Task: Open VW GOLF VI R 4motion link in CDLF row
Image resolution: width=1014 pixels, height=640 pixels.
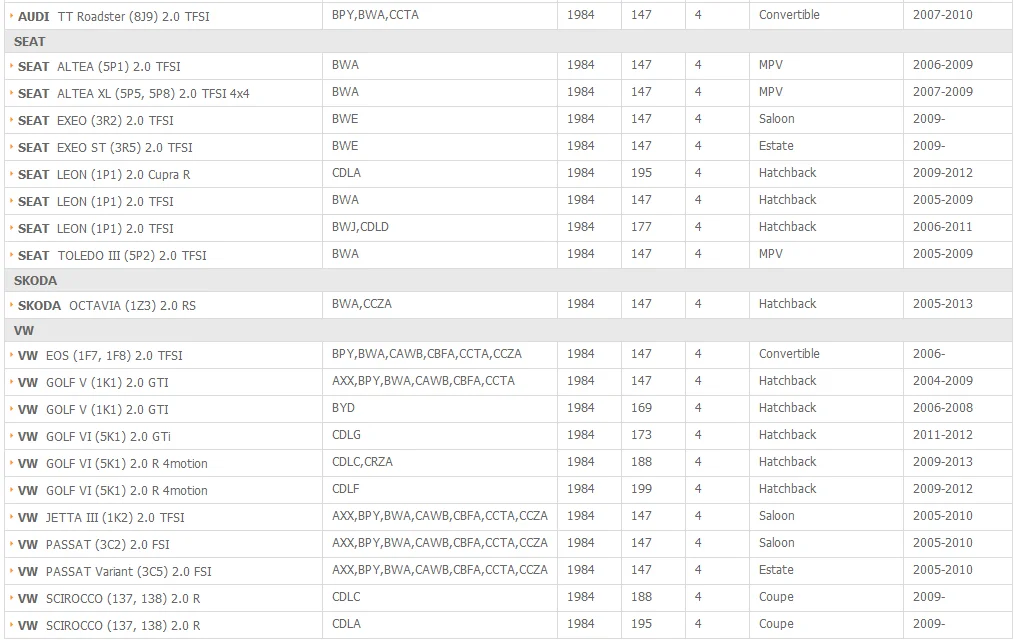Action: pos(113,491)
